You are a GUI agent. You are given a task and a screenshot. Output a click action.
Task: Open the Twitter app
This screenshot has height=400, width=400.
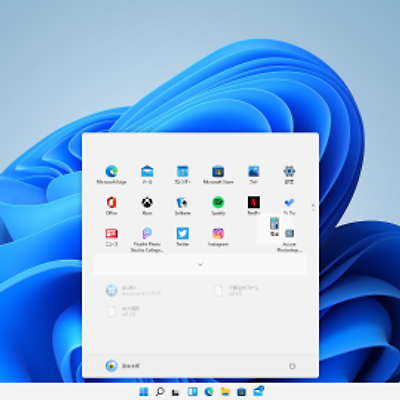click(x=183, y=237)
